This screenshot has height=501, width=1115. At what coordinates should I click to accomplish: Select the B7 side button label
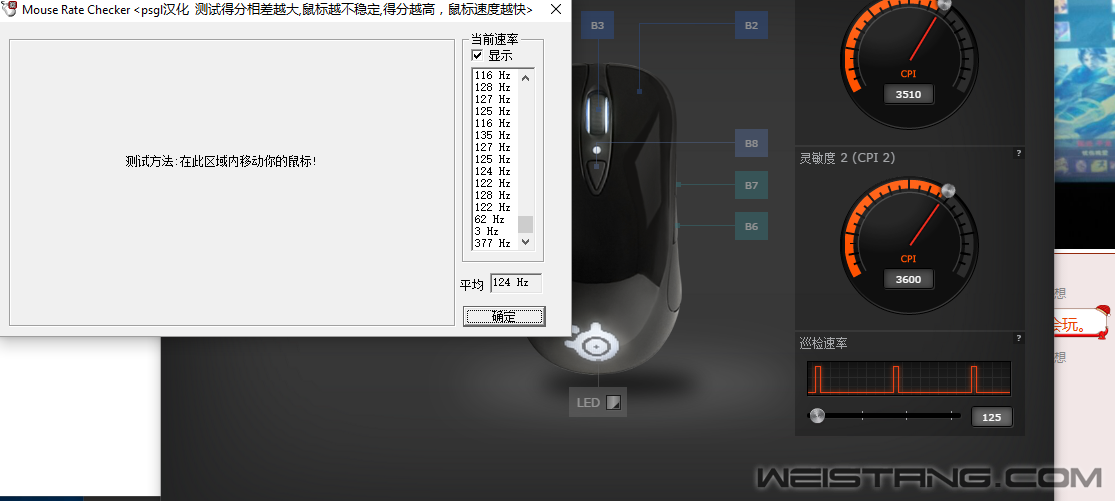click(x=752, y=185)
